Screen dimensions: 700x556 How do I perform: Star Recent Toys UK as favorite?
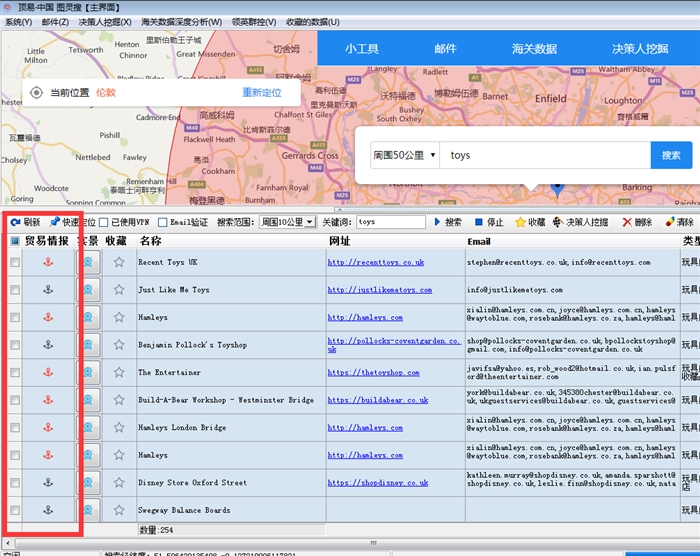119,262
